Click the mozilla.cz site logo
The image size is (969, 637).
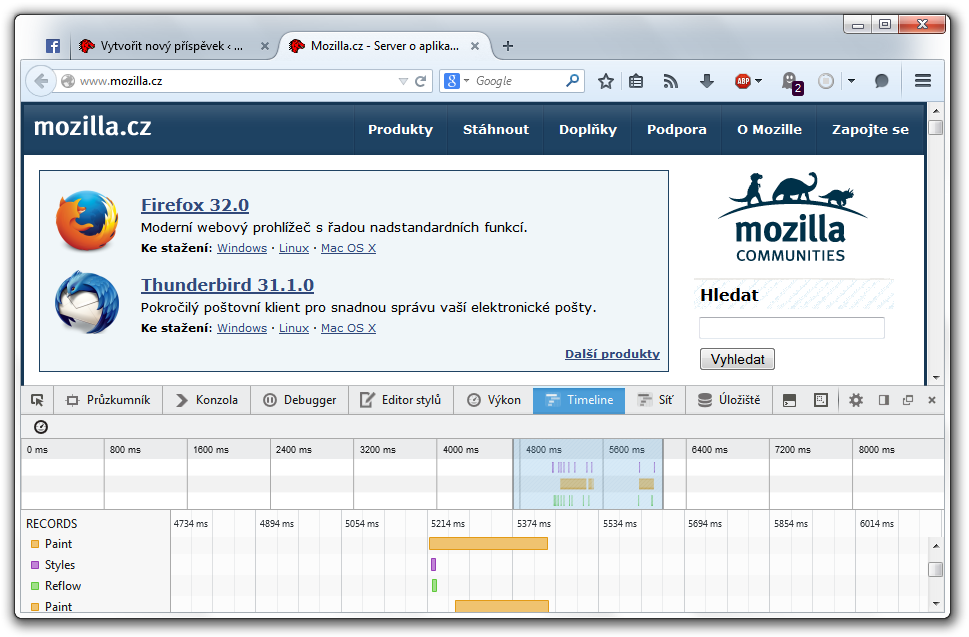92,127
